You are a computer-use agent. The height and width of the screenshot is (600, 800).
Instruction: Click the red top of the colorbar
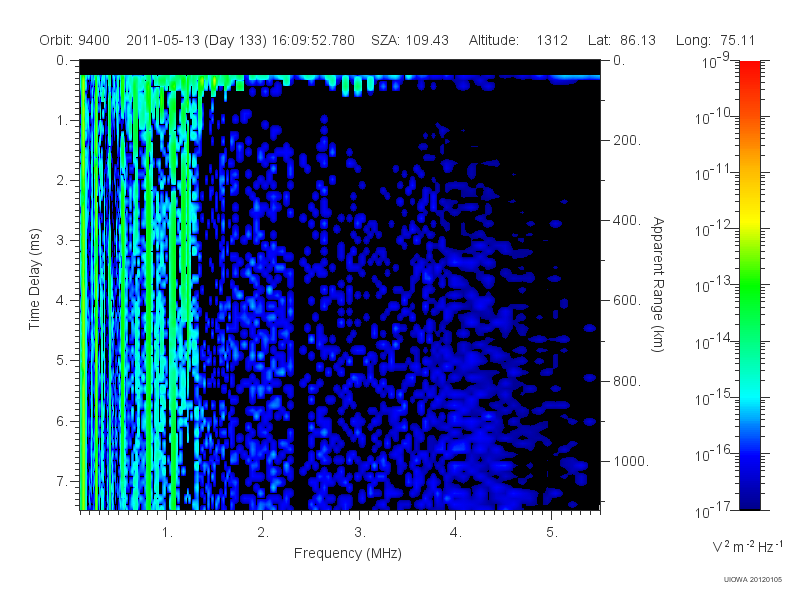click(749, 69)
